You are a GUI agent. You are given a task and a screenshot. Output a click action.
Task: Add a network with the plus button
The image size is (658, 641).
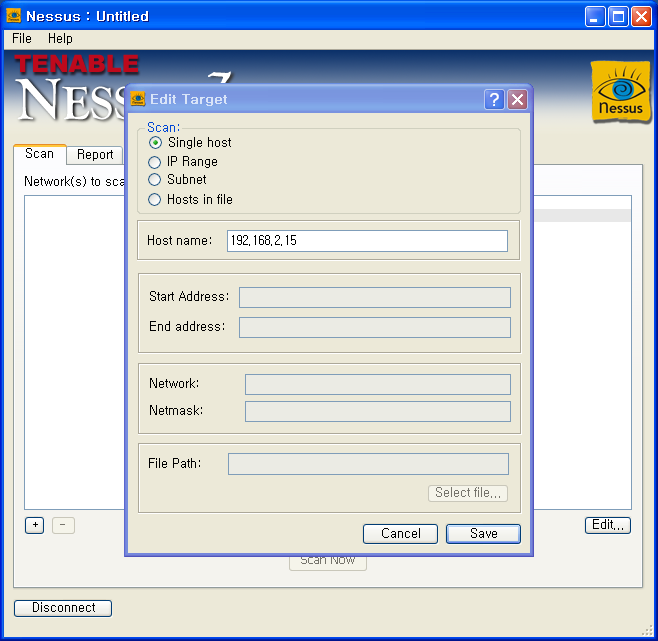point(34,525)
